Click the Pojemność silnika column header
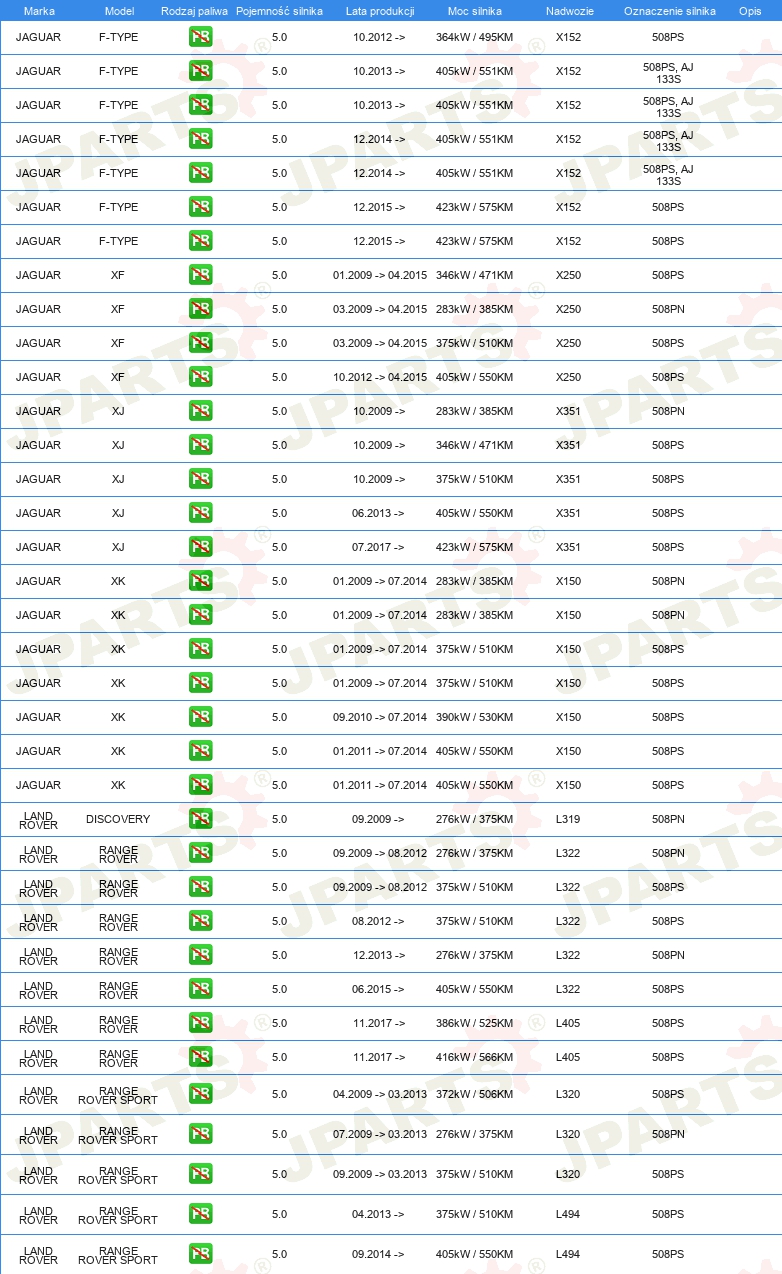 click(x=279, y=10)
